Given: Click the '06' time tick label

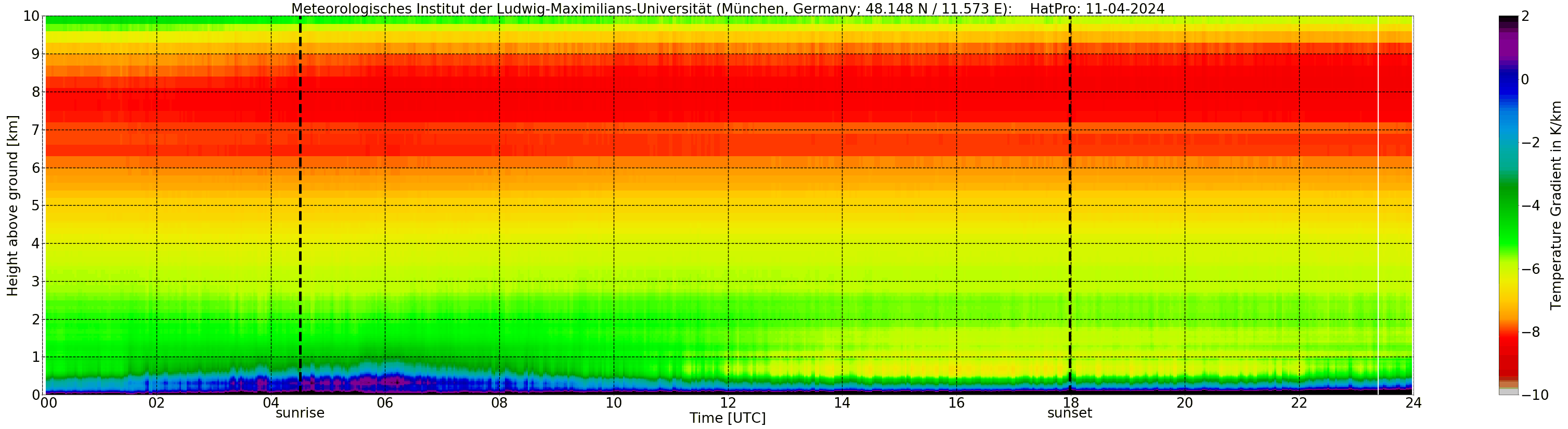Looking at the screenshot, I should click(385, 403).
